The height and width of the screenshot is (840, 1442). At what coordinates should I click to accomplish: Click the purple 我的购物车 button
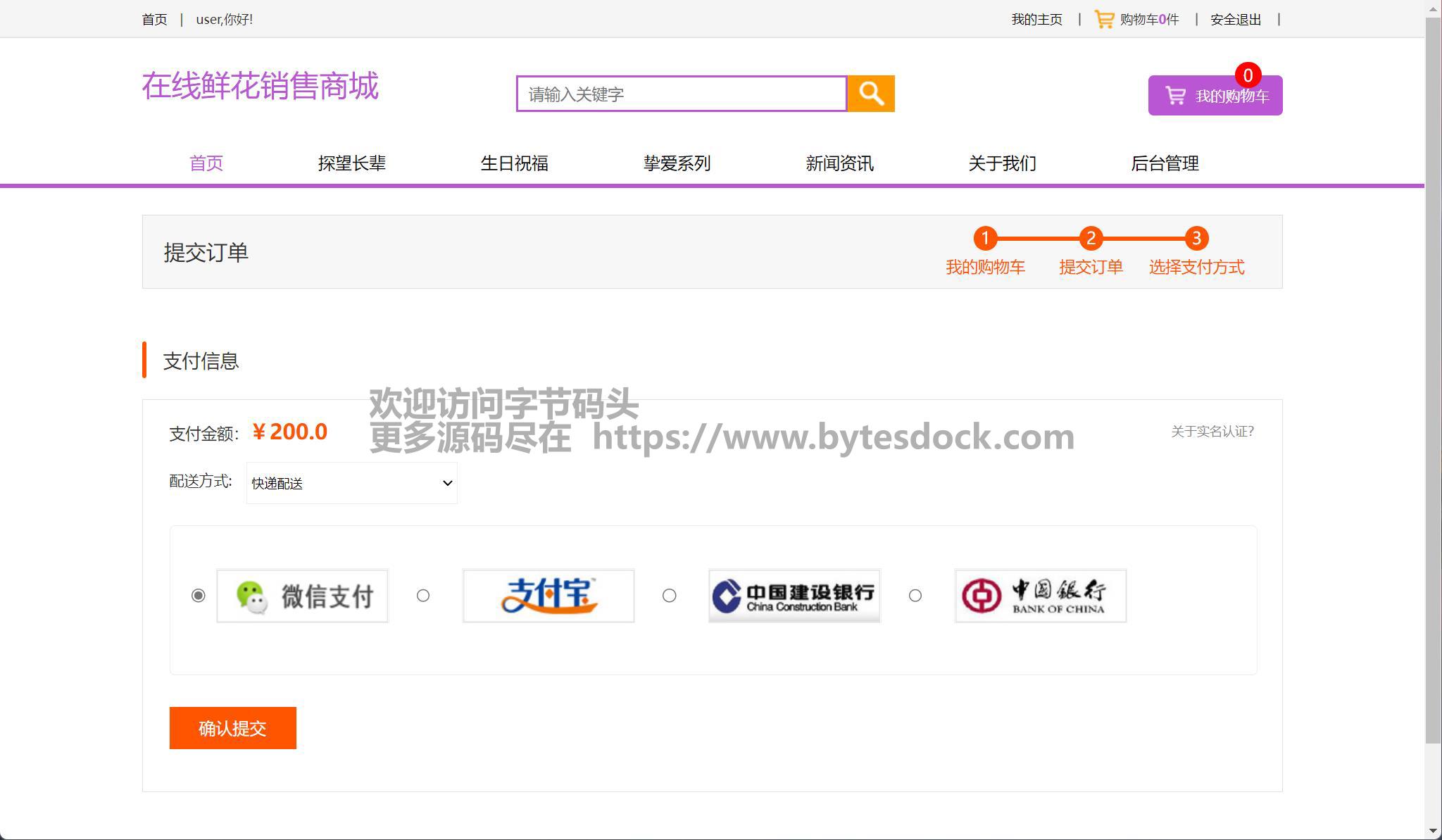point(1215,96)
